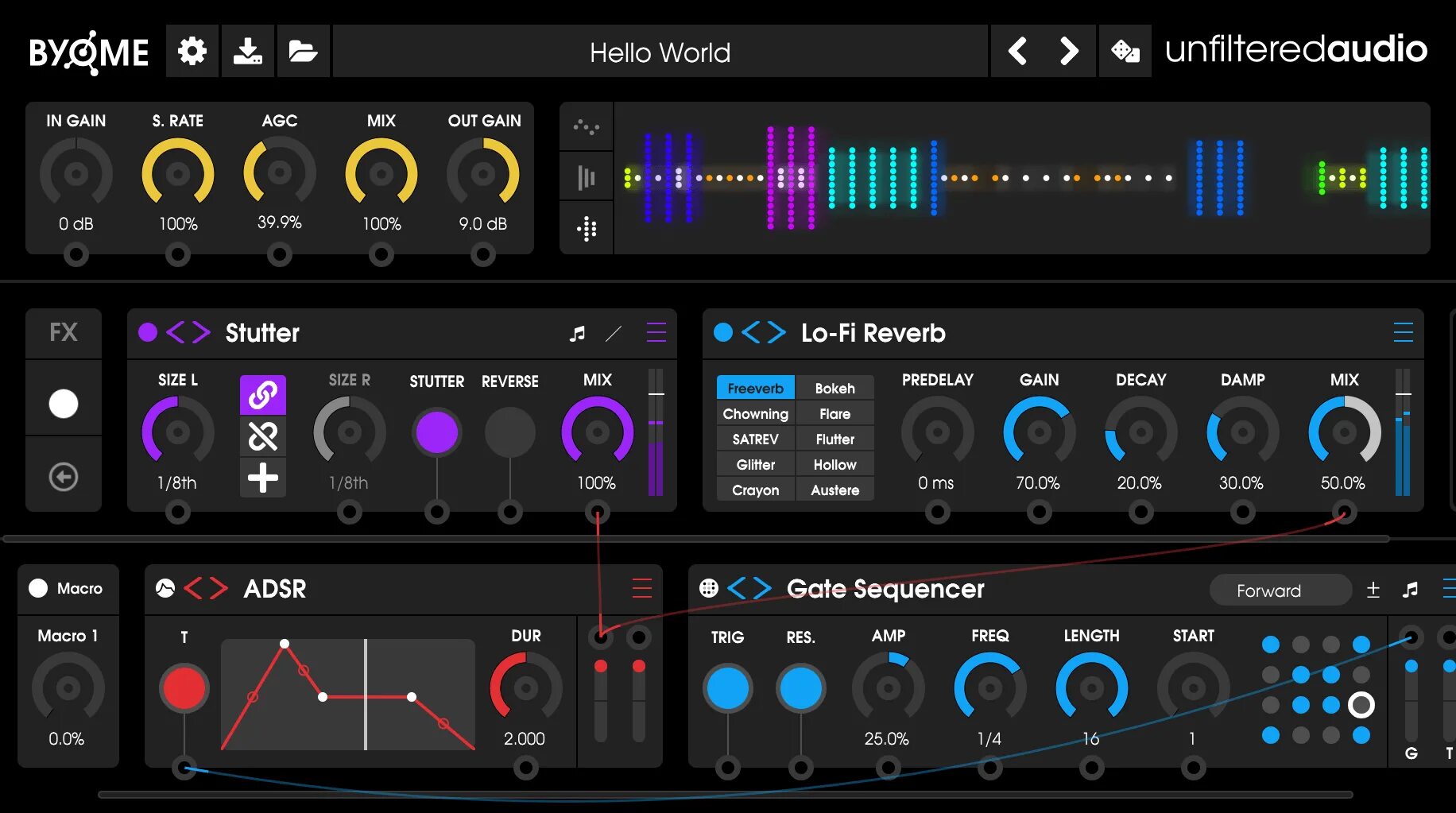Switch Lo-Fi Reverb to previous effect
Screen dimensions: 1456x813
coord(750,332)
